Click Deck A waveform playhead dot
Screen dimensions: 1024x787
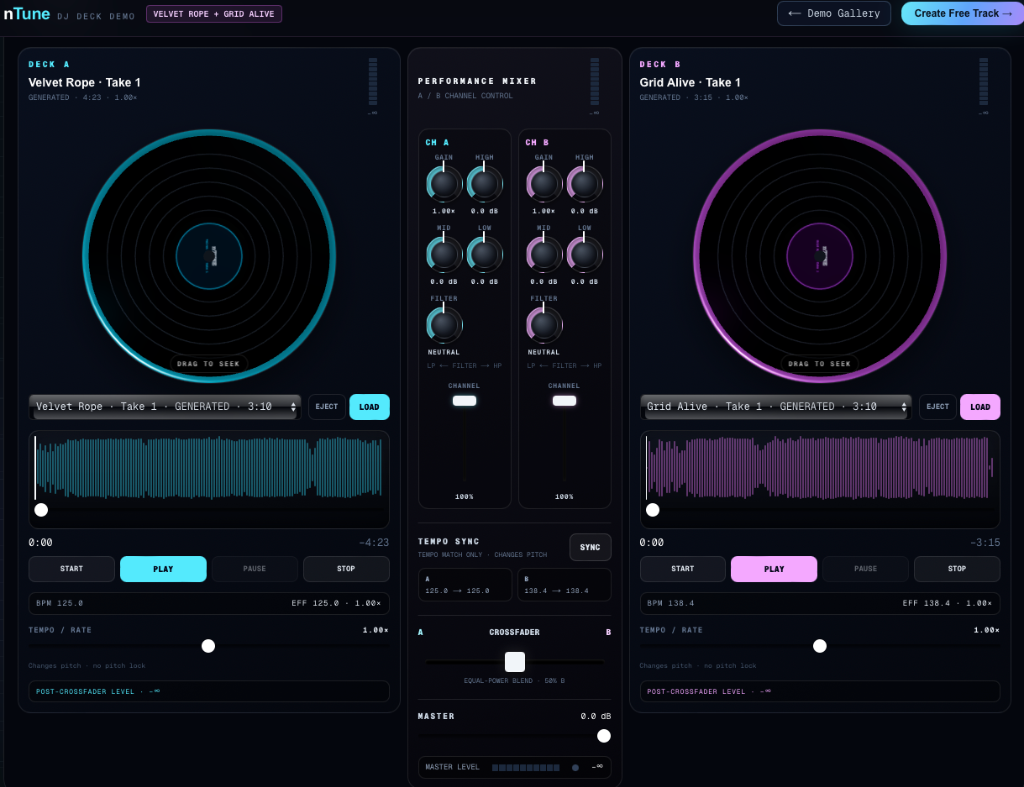pos(41,510)
